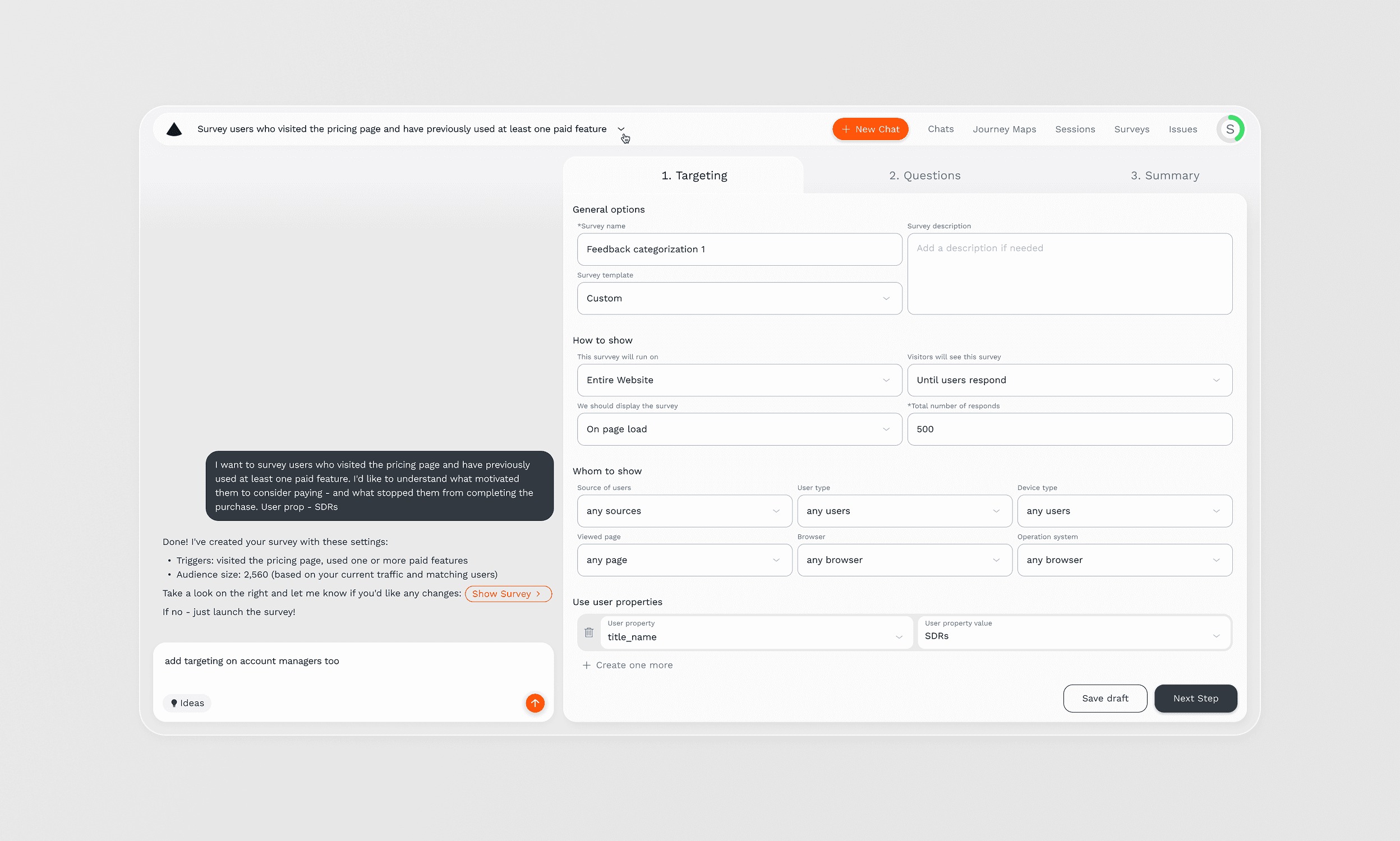Click plus icon beside Create one more
Image resolution: width=1400 pixels, height=841 pixels.
point(587,666)
